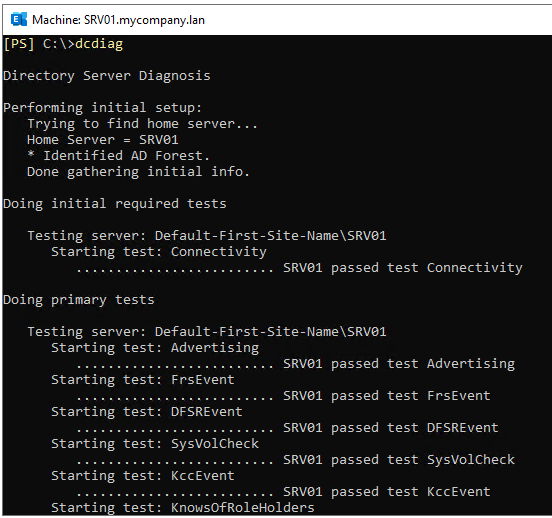The image size is (552, 518).
Task: Click the window title 'Machine: SRV01.mycompany.lan'
Action: click(118, 20)
